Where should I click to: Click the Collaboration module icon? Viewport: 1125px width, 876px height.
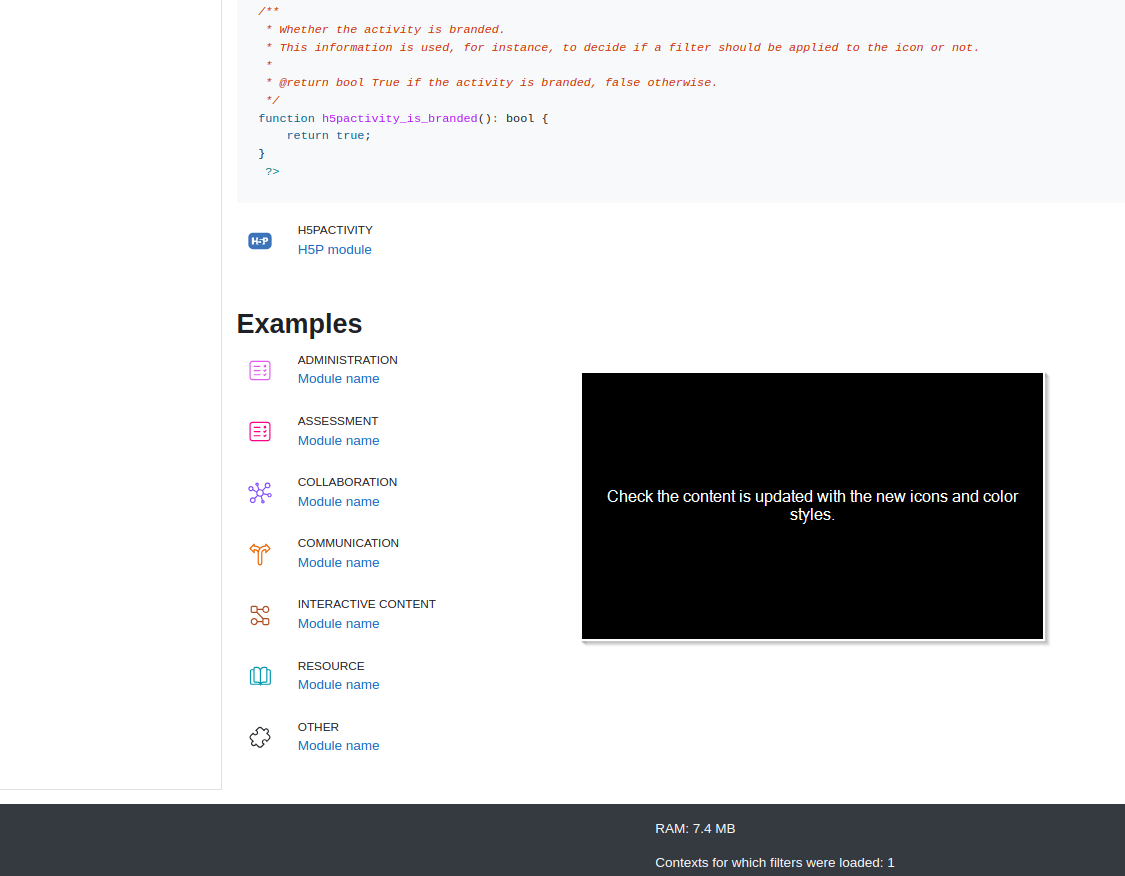click(260, 492)
